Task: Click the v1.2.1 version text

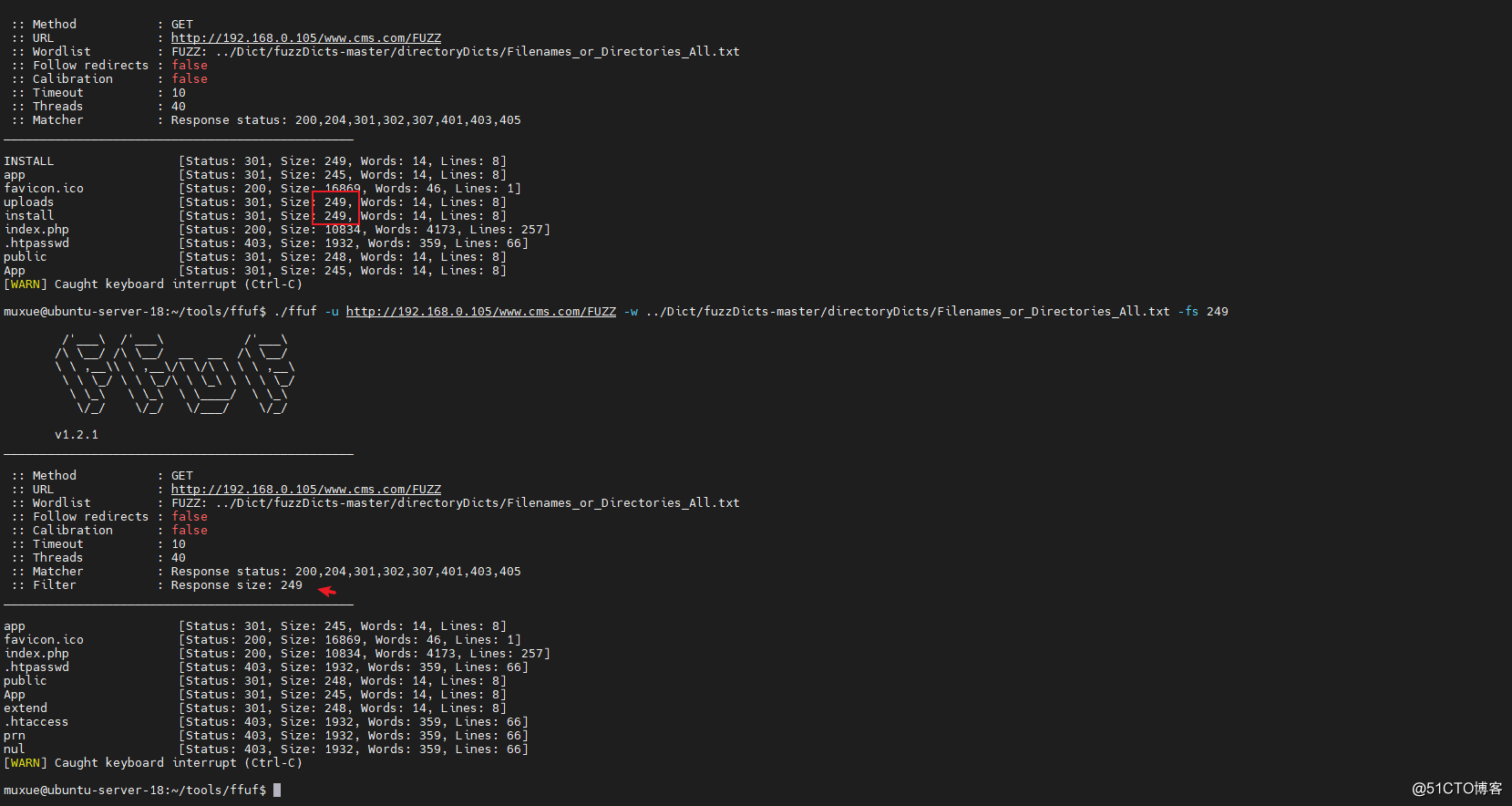Action: pos(77,435)
